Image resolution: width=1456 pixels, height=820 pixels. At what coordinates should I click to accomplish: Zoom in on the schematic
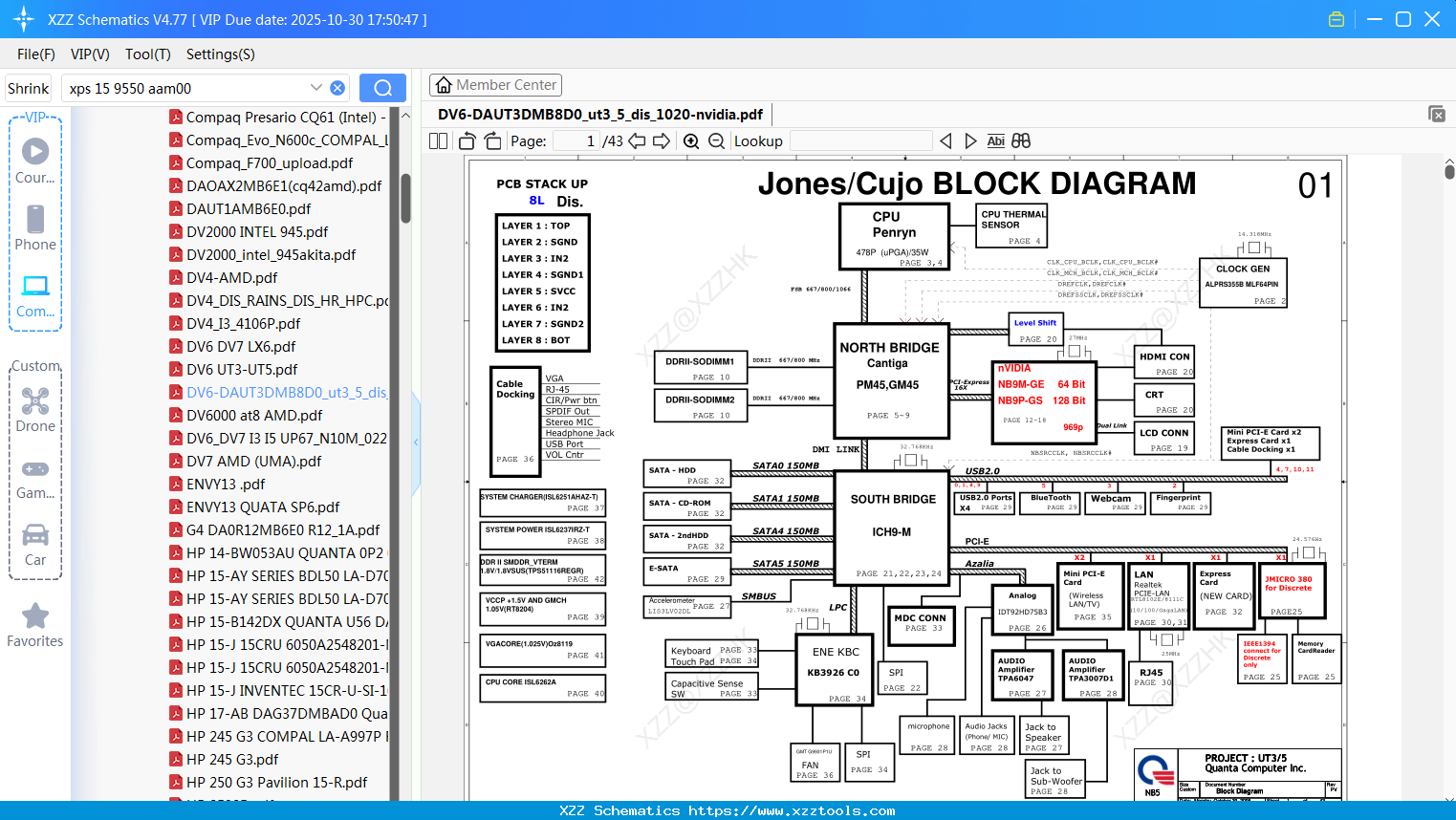(691, 141)
